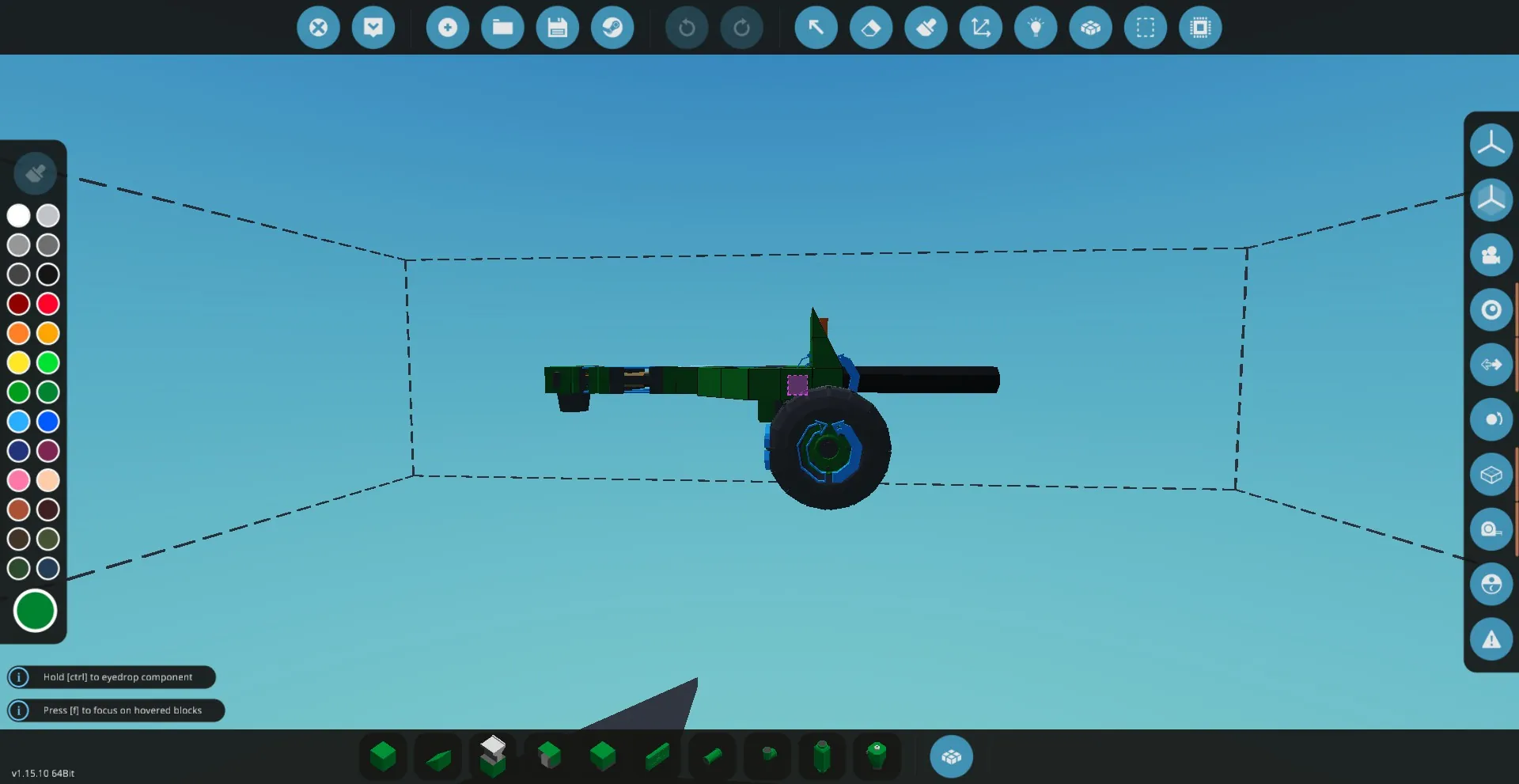The height and width of the screenshot is (784, 1519).
Task: Expand the warnings triangle panel
Action: coord(1491,639)
